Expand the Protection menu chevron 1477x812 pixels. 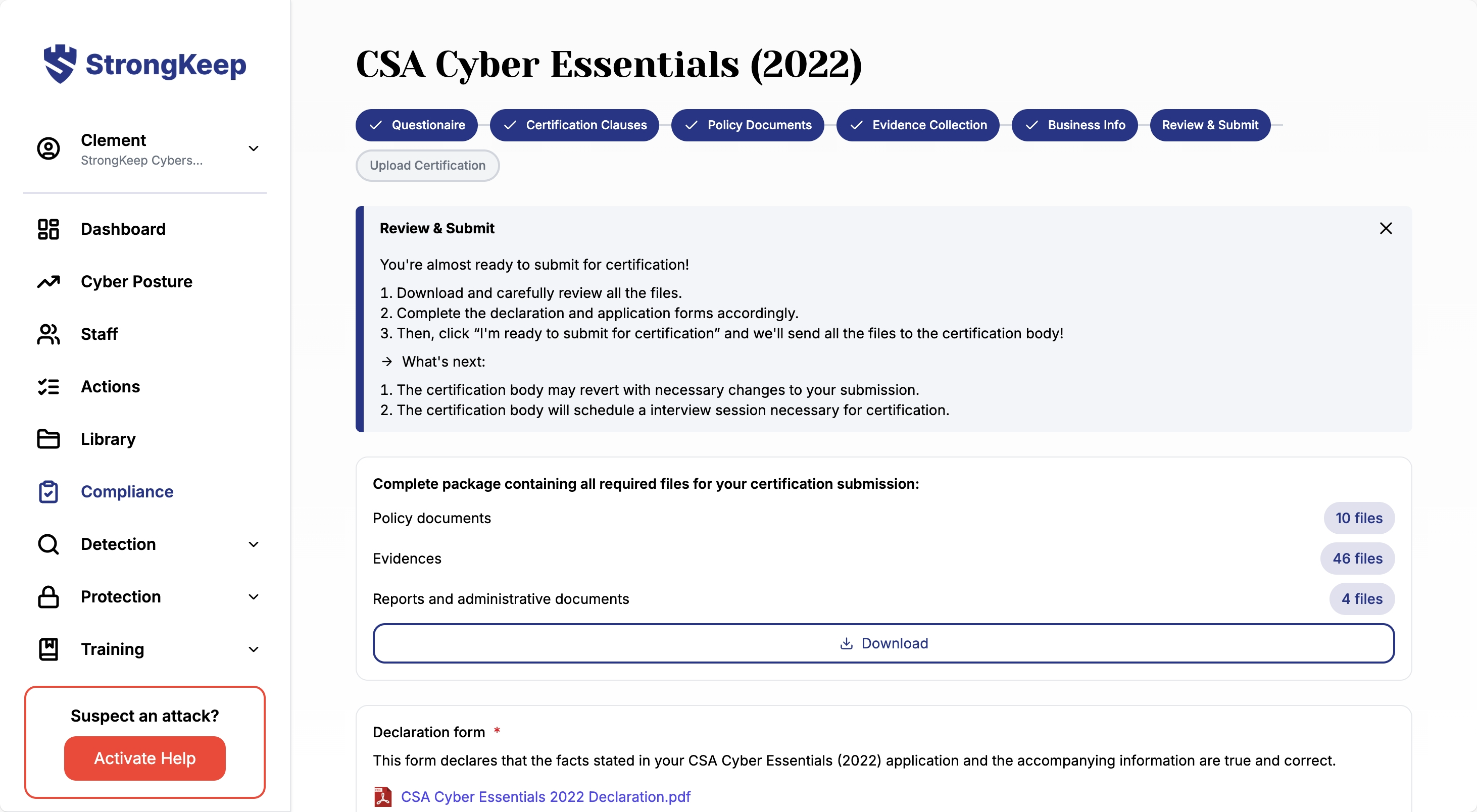point(254,596)
